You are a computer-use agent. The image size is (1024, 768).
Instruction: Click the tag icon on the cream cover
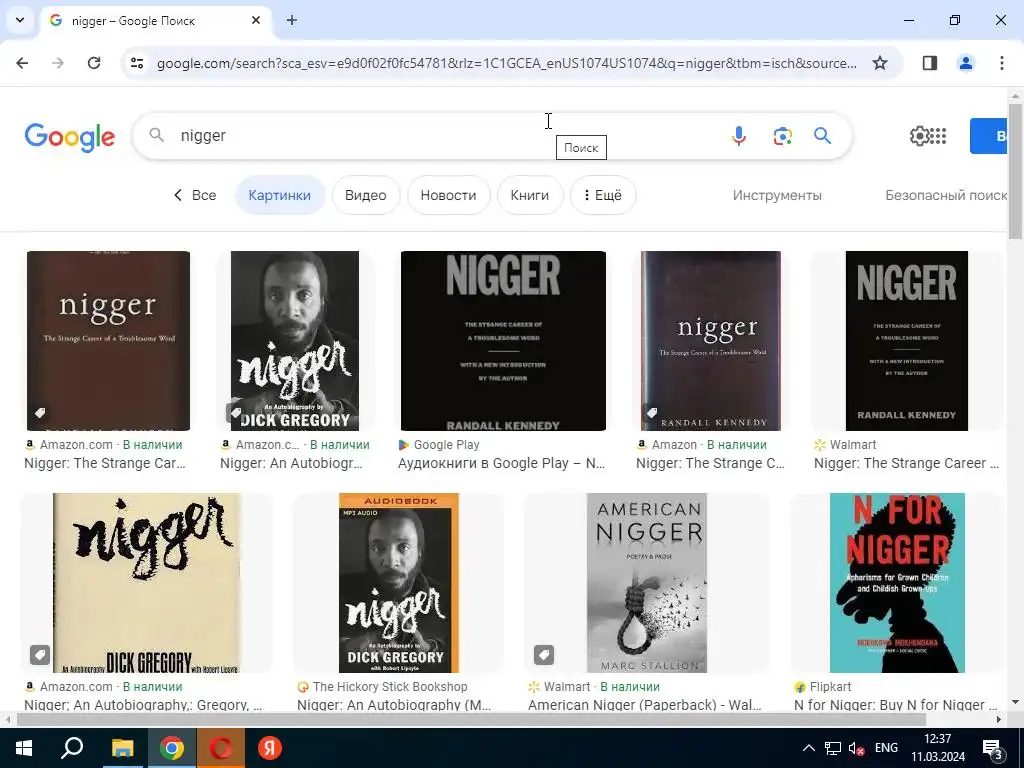coord(40,654)
